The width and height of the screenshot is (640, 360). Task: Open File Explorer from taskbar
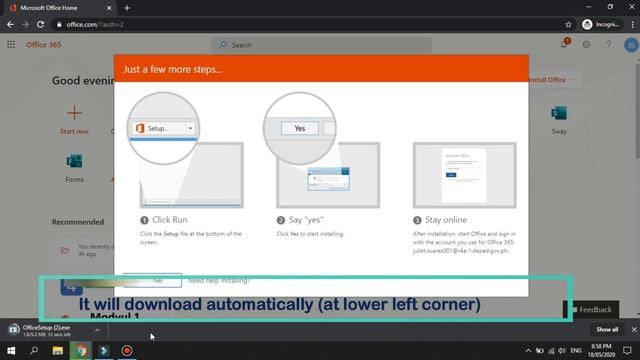pyautogui.click(x=58, y=351)
